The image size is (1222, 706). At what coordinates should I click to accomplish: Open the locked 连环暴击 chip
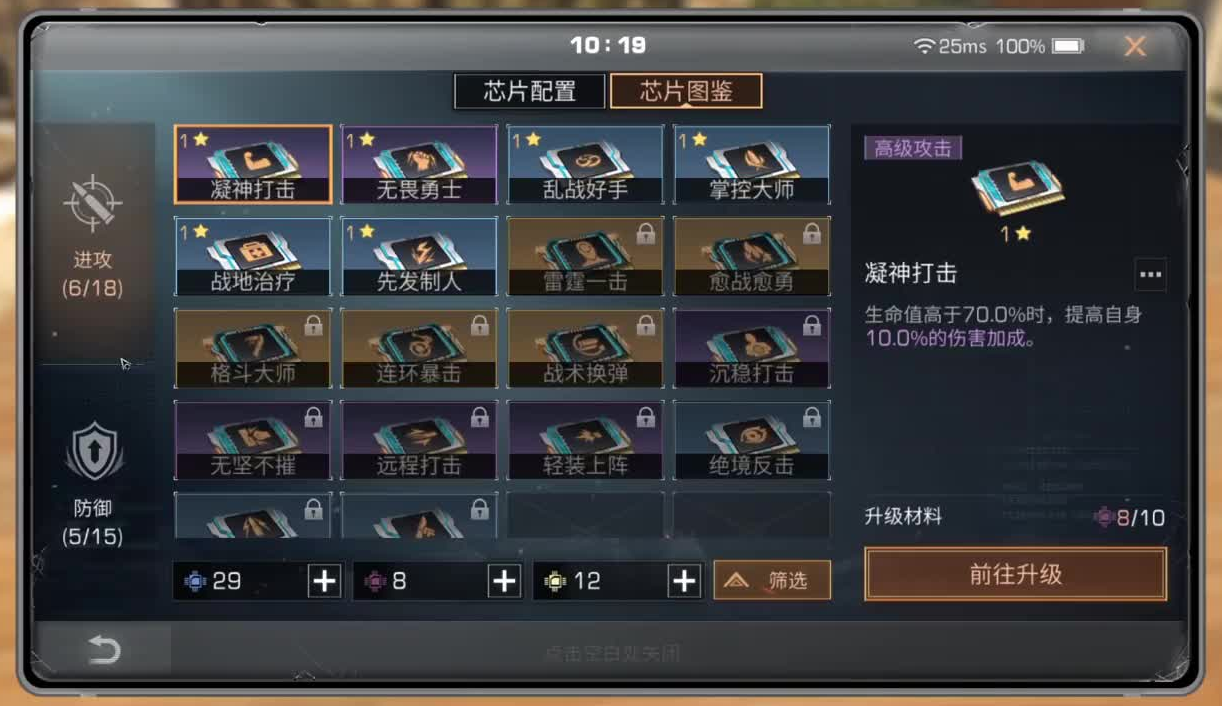pos(419,348)
